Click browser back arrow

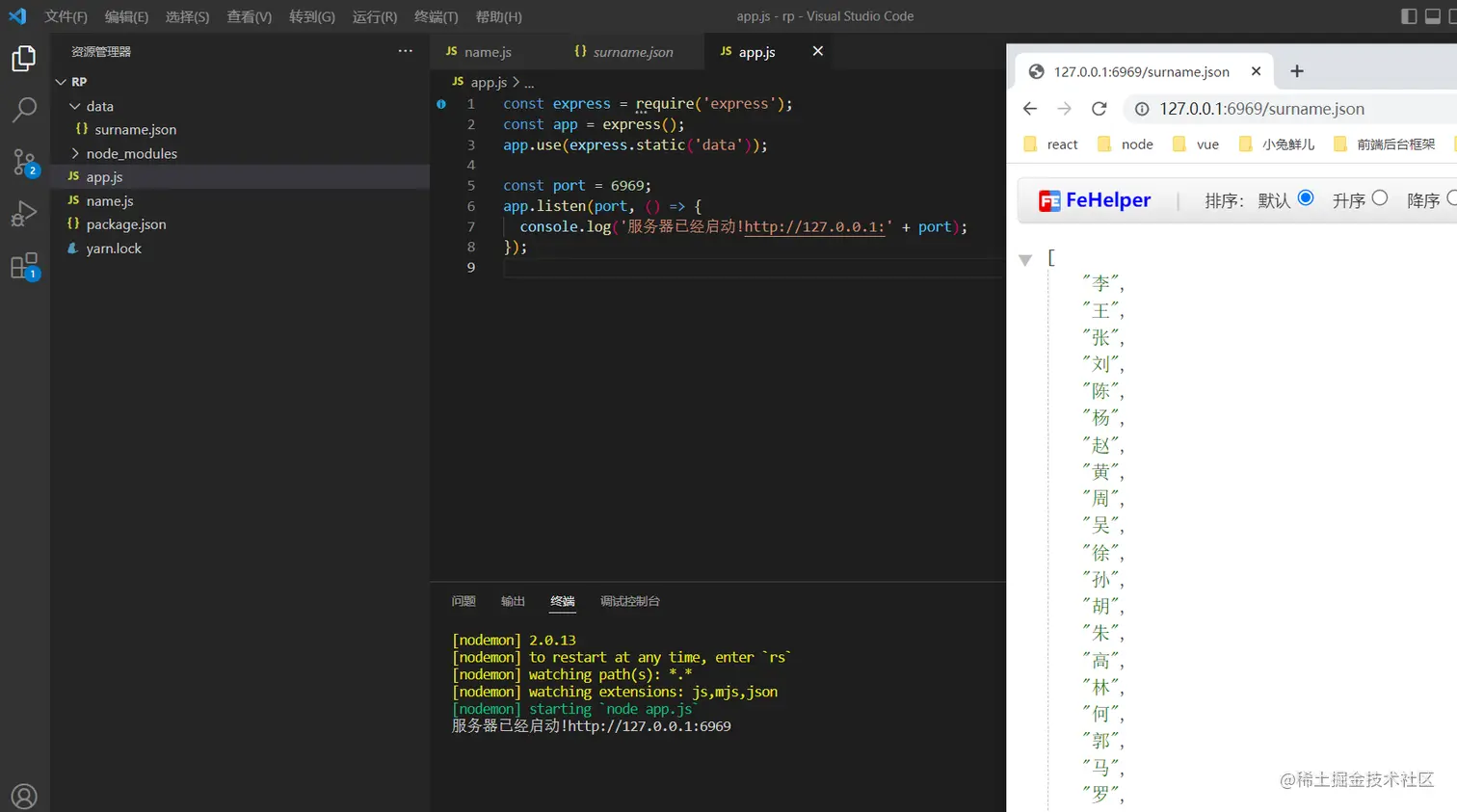click(1030, 109)
